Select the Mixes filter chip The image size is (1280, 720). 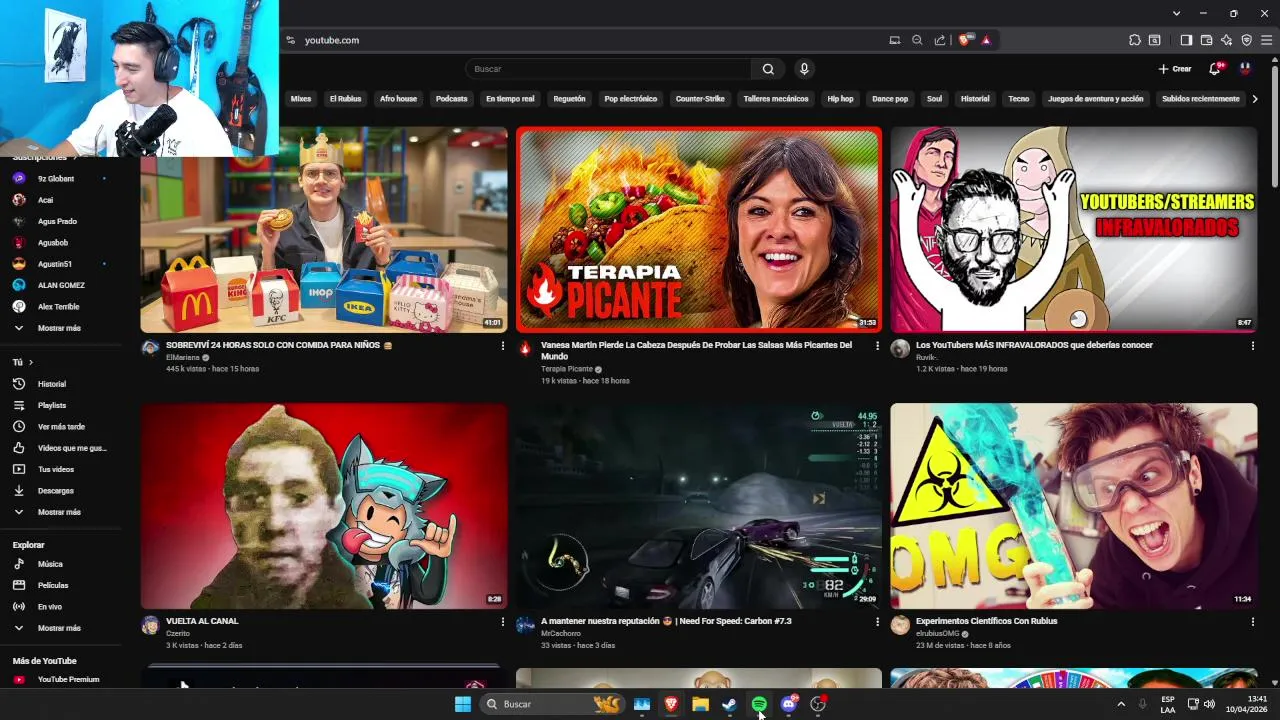(x=301, y=99)
